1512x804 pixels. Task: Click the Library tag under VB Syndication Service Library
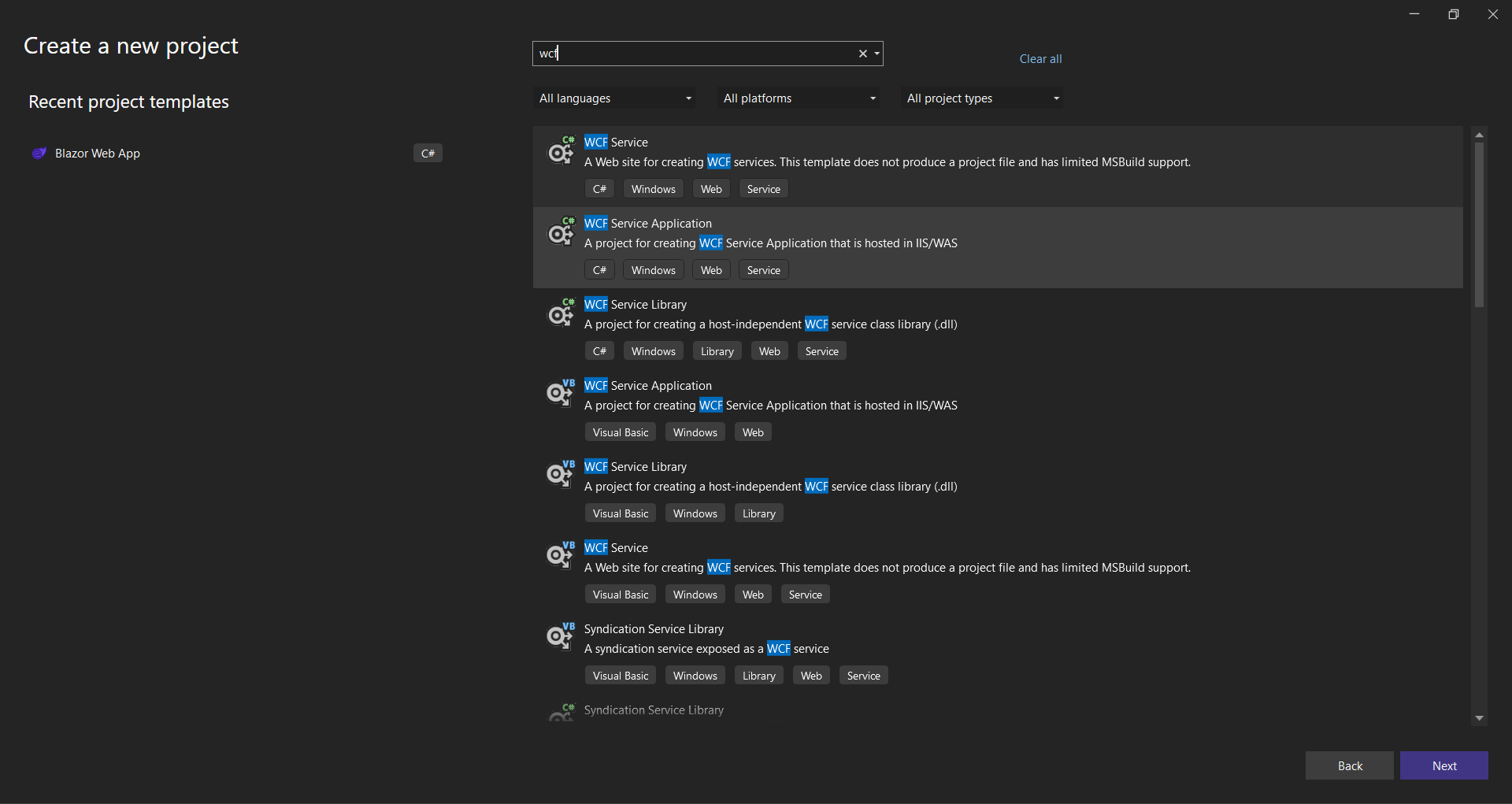pyautogui.click(x=759, y=676)
